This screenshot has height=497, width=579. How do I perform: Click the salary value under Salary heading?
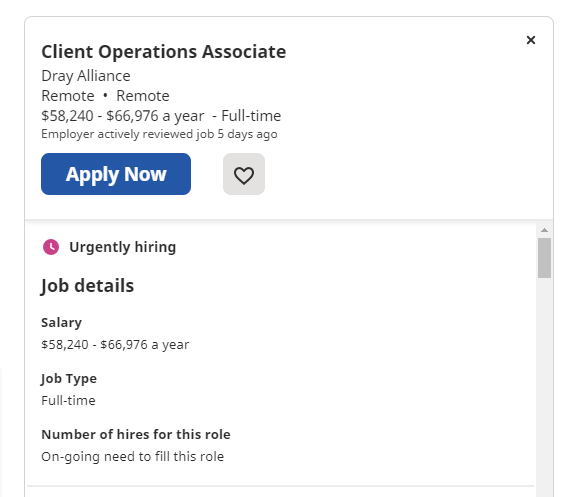pos(115,345)
